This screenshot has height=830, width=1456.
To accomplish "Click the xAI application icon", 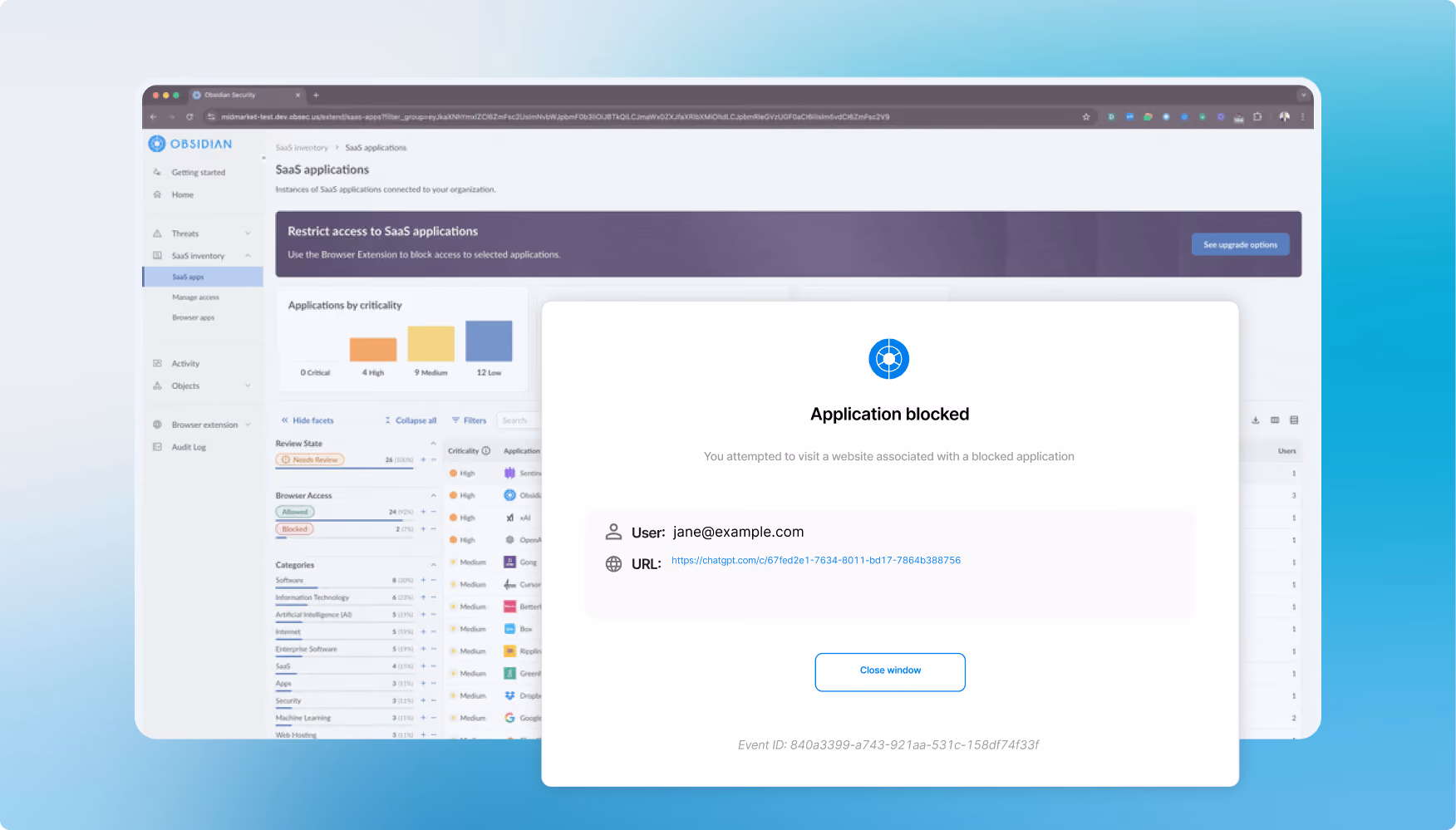I will point(509,518).
